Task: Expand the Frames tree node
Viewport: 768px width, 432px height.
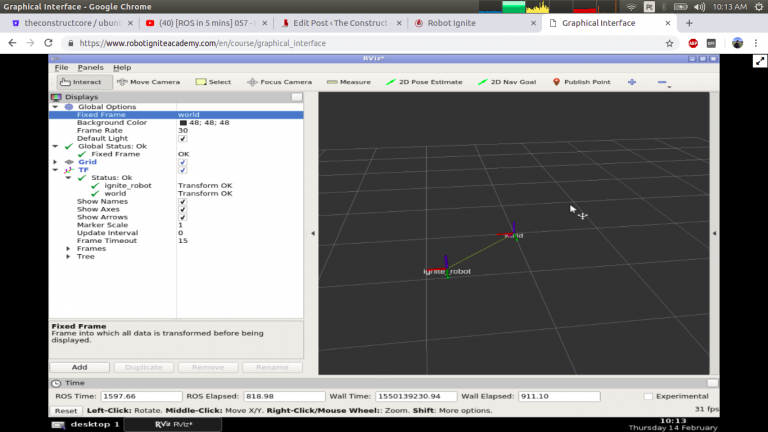Action: [x=68, y=248]
